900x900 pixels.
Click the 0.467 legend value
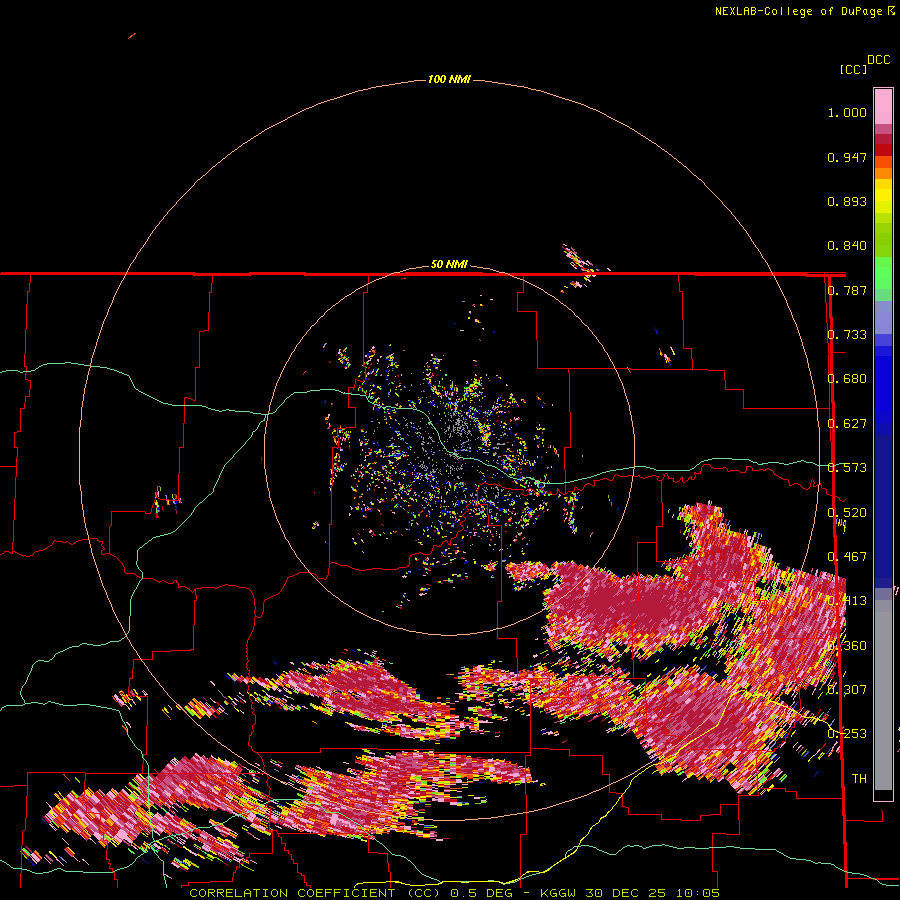pyautogui.click(x=847, y=557)
